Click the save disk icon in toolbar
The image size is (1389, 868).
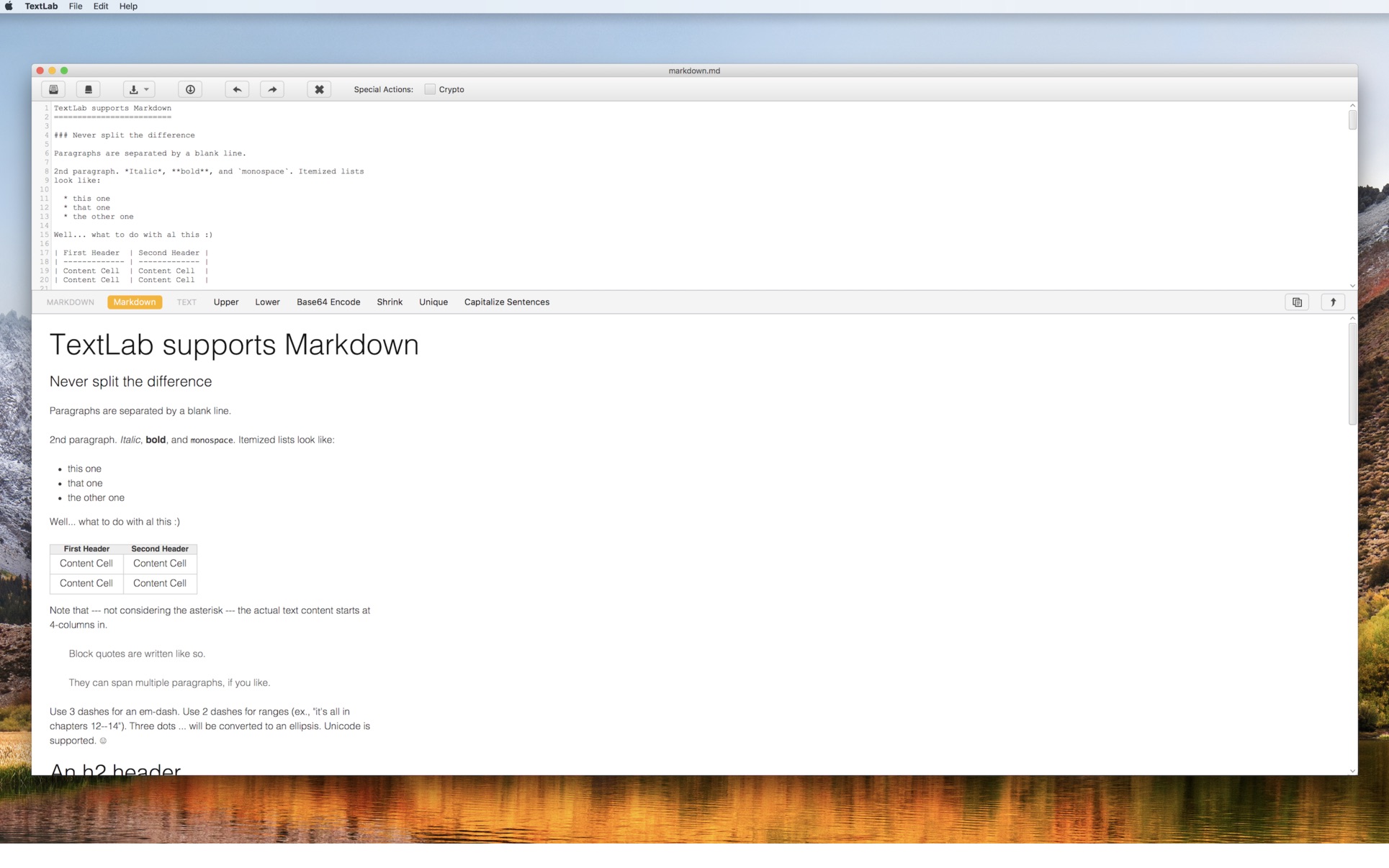89,89
